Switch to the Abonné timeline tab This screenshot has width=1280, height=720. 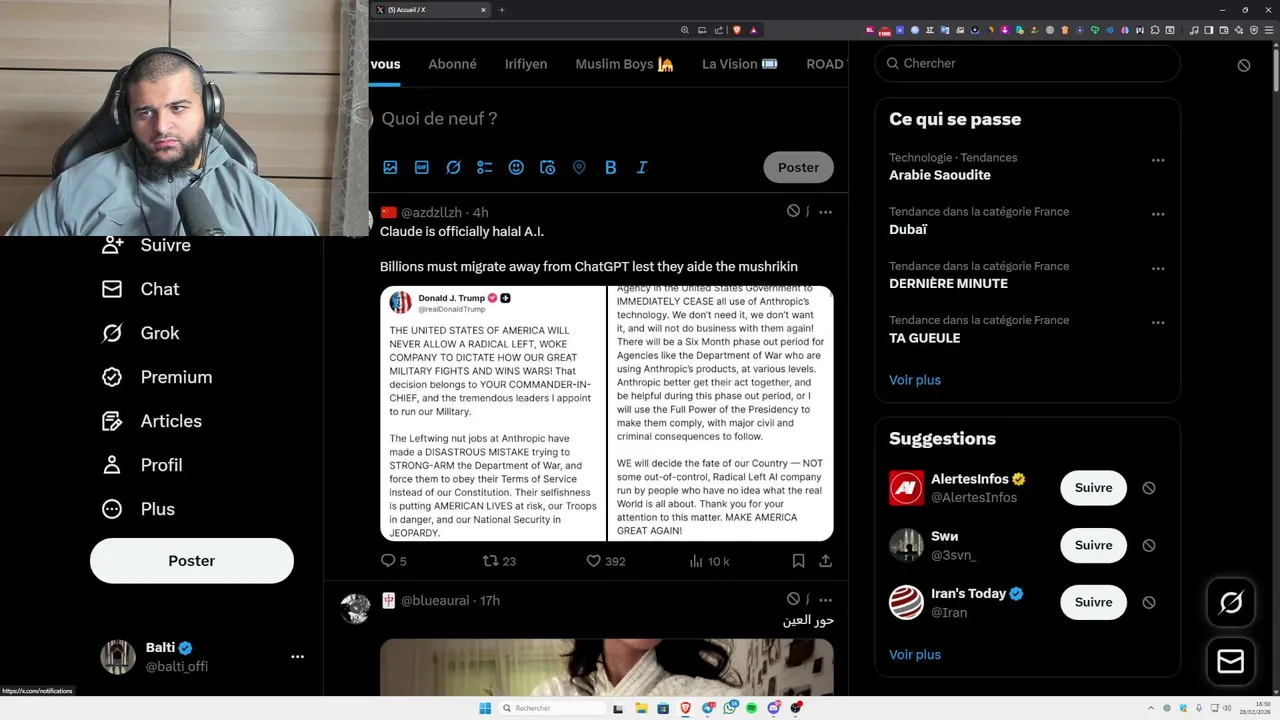[x=452, y=64]
